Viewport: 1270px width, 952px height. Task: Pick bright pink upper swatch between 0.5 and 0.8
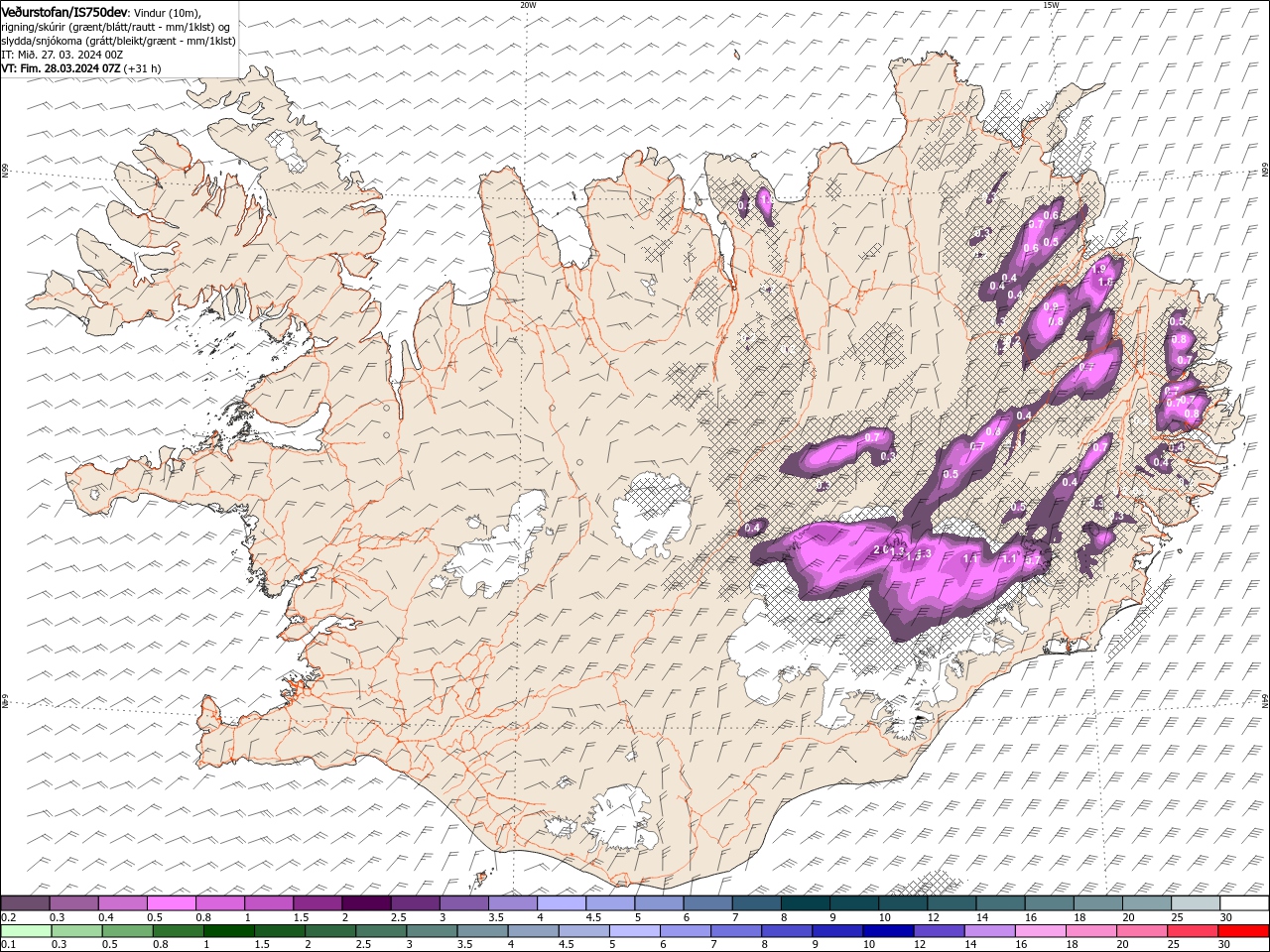(x=171, y=903)
